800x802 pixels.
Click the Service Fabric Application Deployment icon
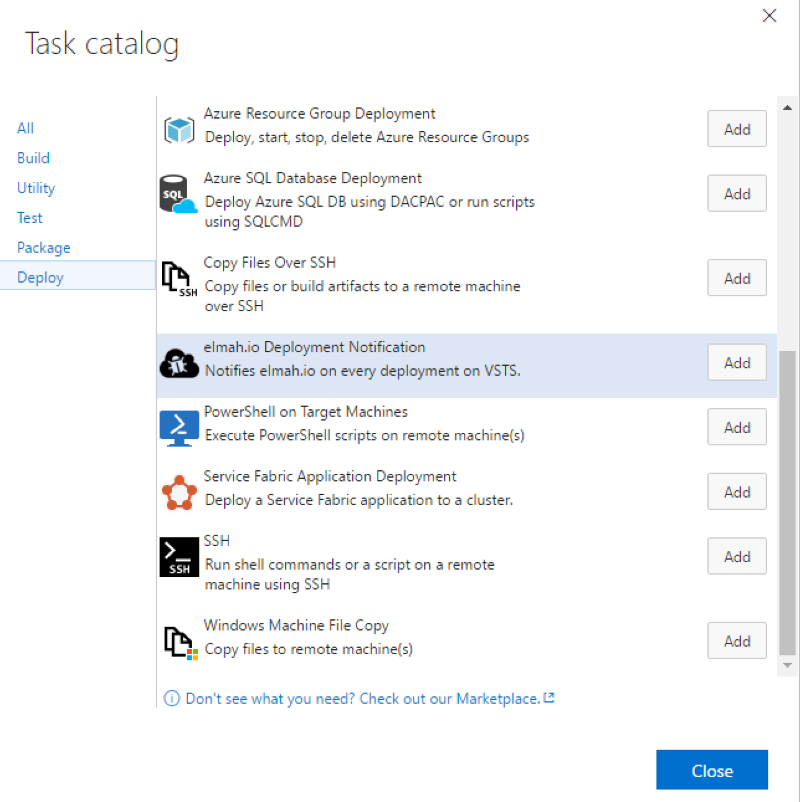[178, 491]
